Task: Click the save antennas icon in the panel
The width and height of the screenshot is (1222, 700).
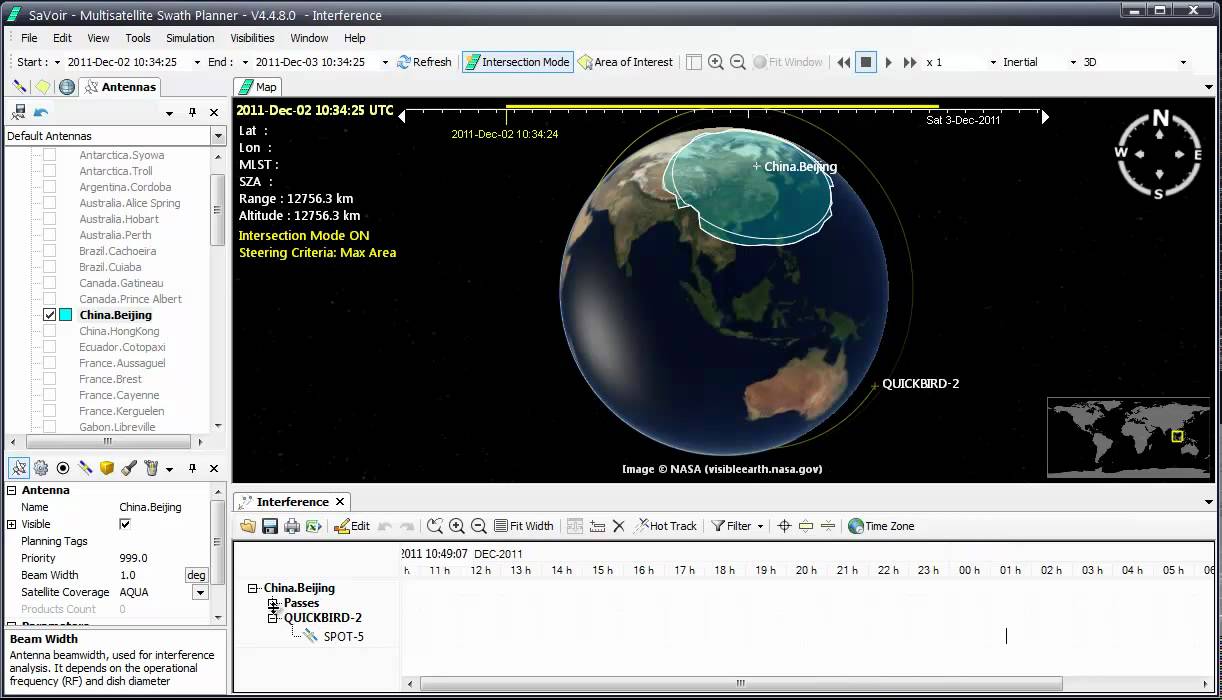Action: [19, 113]
